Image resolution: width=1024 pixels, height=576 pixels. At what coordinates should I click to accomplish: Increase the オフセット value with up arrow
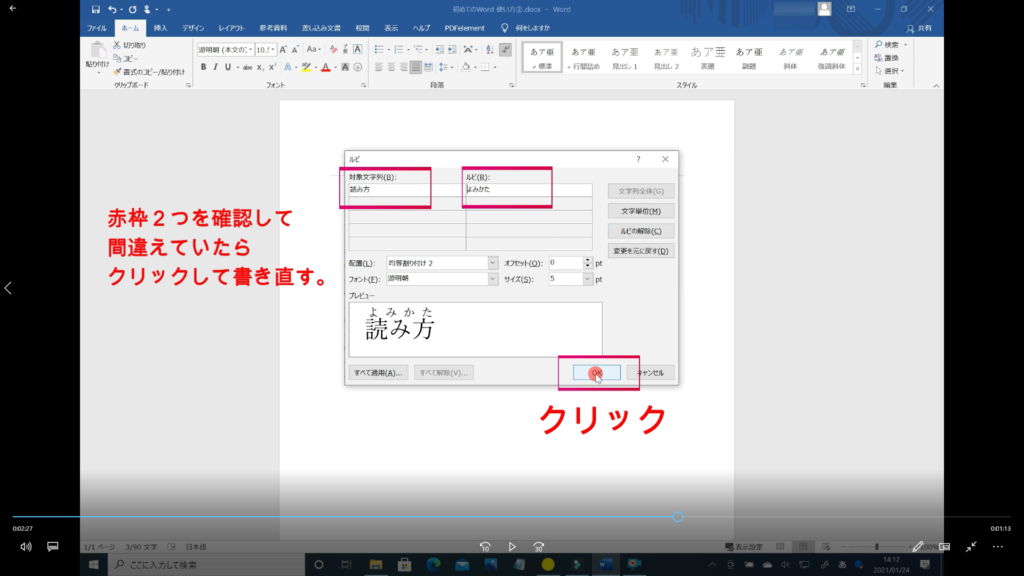point(585,259)
